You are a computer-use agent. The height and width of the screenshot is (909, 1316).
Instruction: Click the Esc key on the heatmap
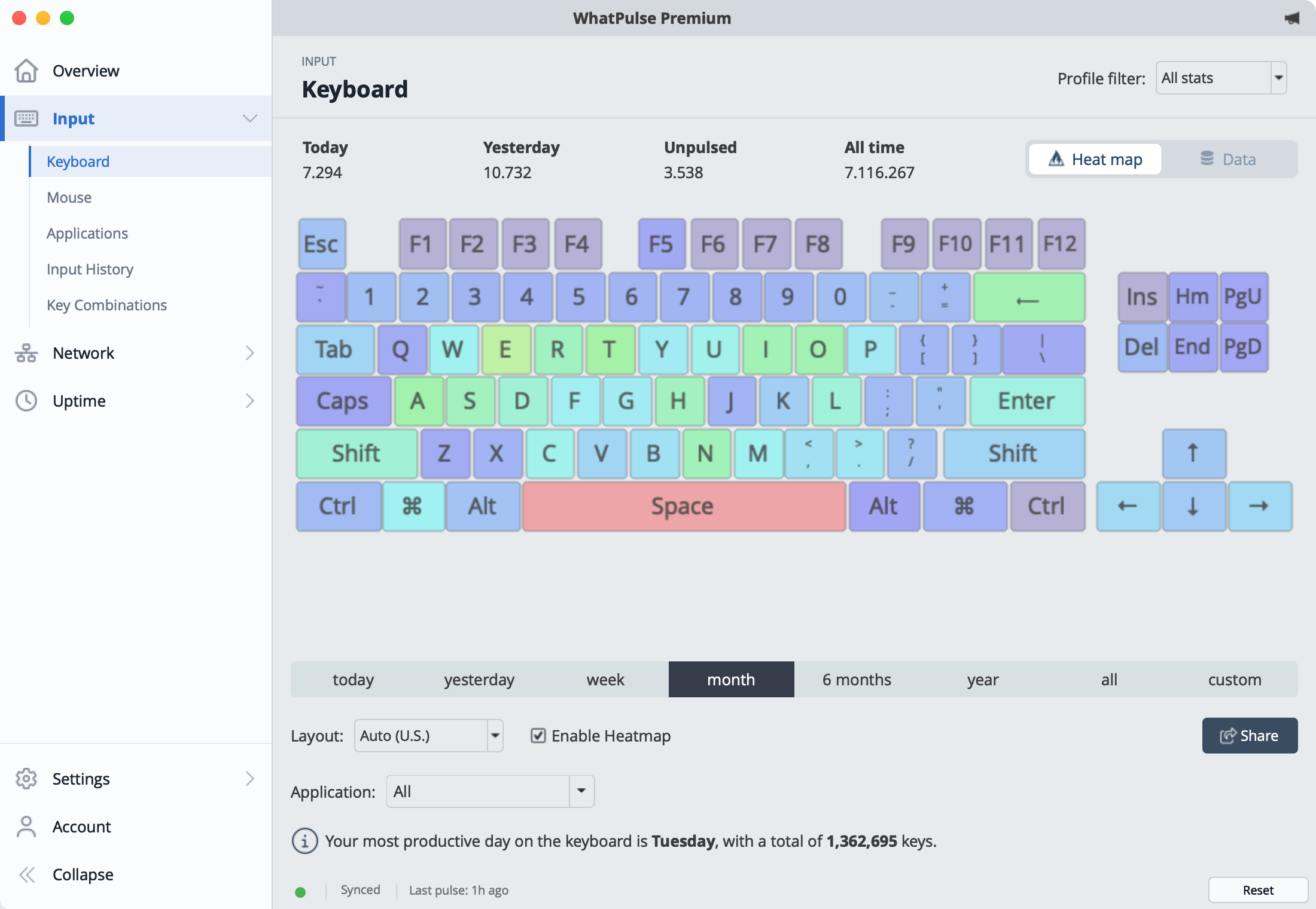coord(322,244)
